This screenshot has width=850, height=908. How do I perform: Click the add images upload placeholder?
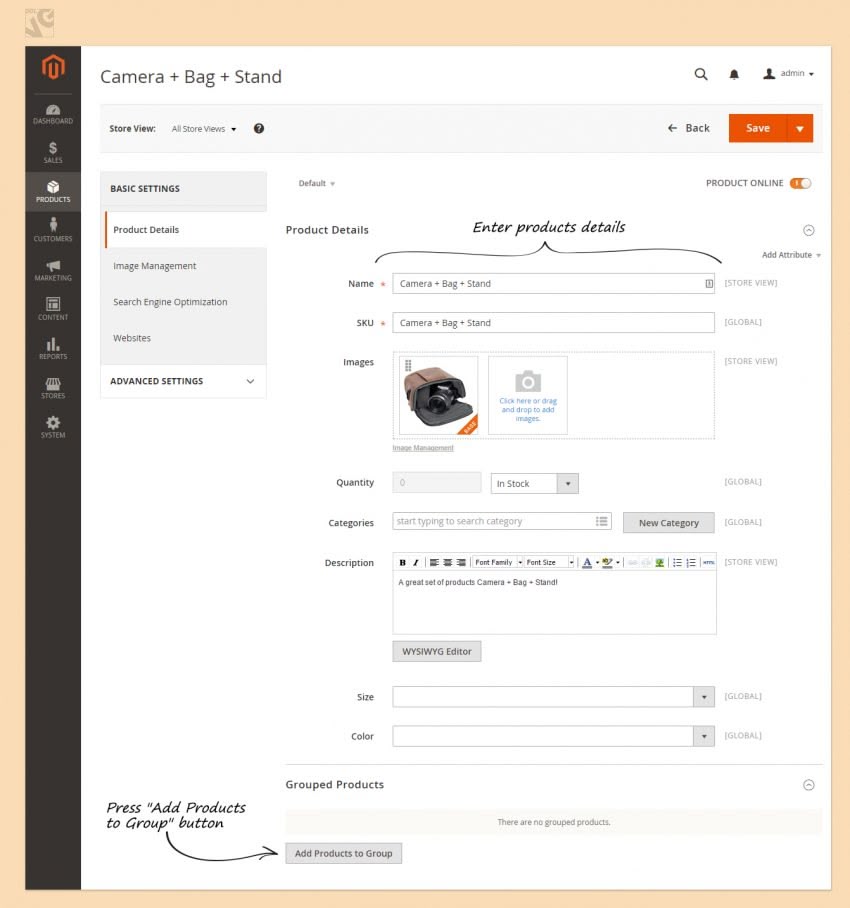click(527, 396)
